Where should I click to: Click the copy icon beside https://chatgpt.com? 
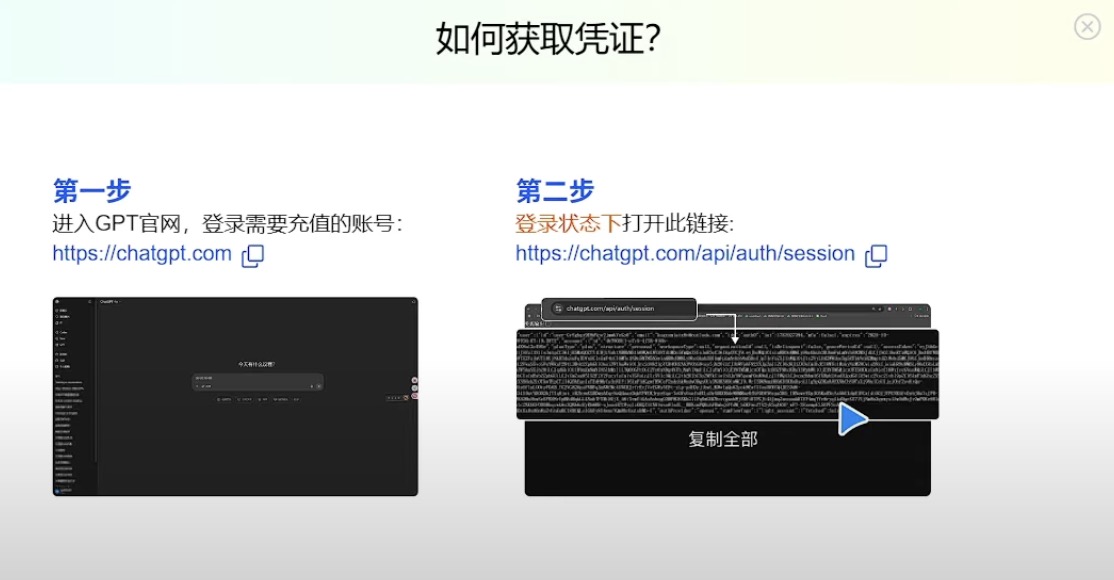253,256
